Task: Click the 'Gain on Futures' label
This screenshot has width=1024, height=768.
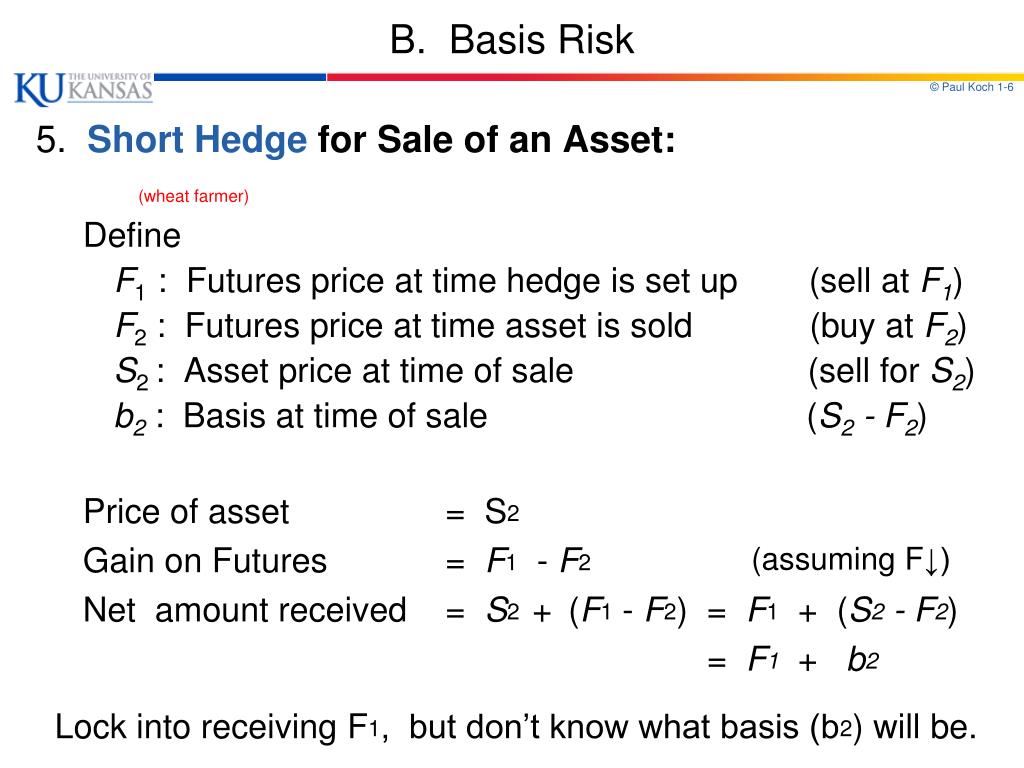Action: tap(205, 561)
